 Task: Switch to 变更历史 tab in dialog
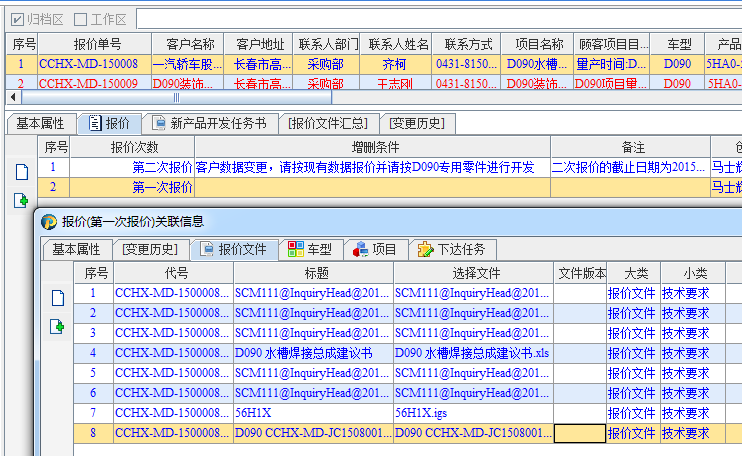coord(150,249)
